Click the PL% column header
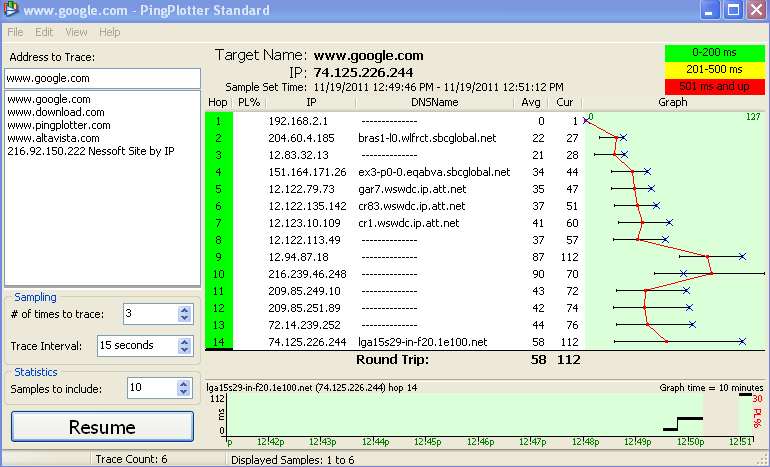Screen dimensions: 770x467 249,102
